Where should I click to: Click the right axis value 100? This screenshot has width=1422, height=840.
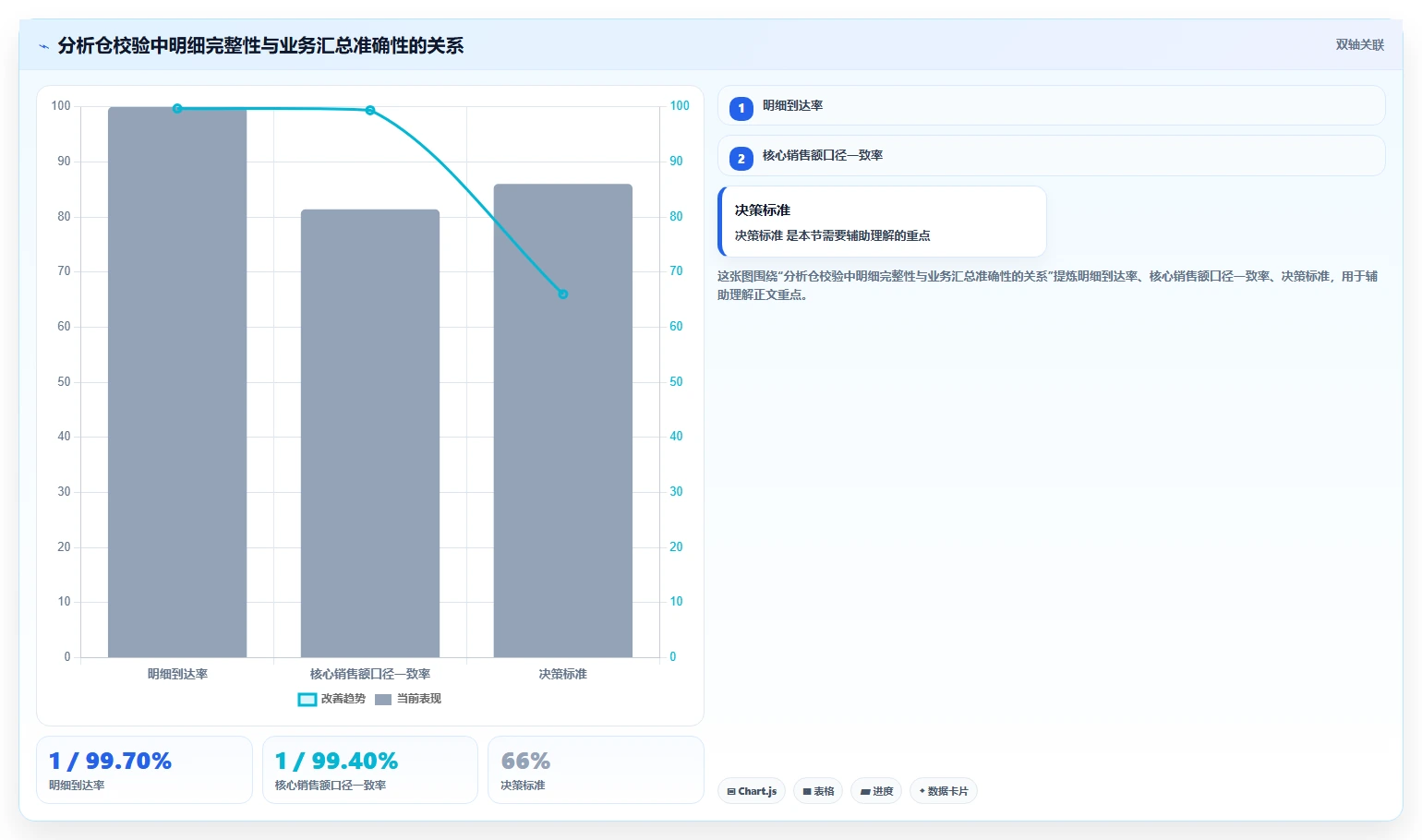point(680,106)
